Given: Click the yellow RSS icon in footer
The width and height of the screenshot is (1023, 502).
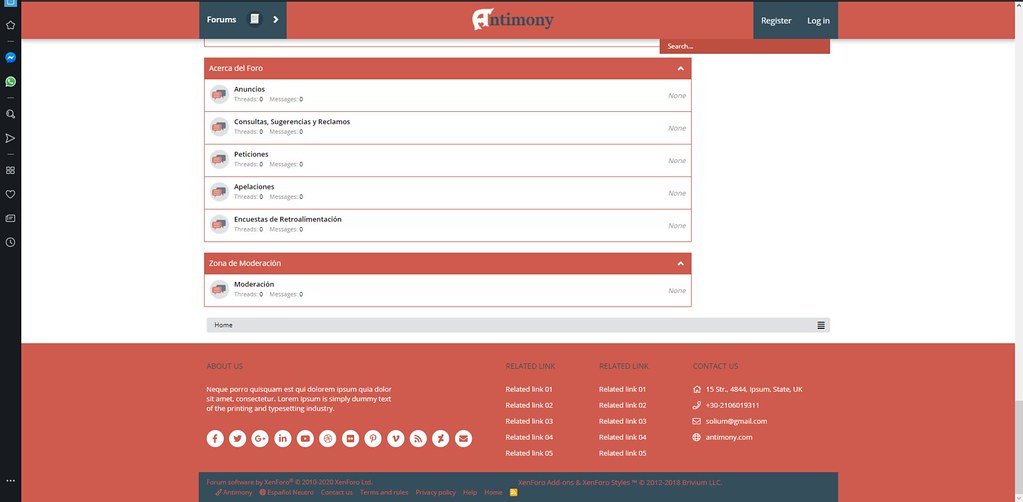Looking at the screenshot, I should tap(513, 492).
